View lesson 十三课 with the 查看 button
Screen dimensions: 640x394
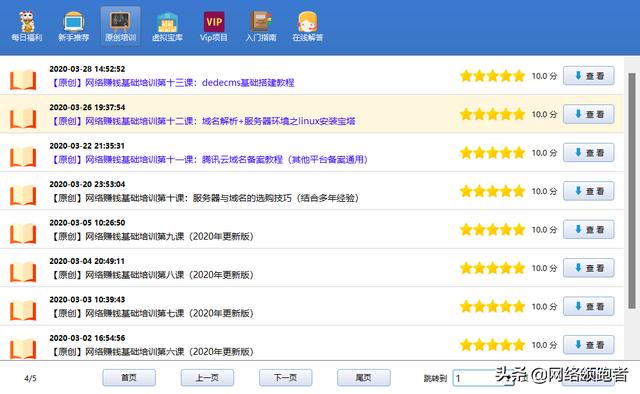(589, 76)
